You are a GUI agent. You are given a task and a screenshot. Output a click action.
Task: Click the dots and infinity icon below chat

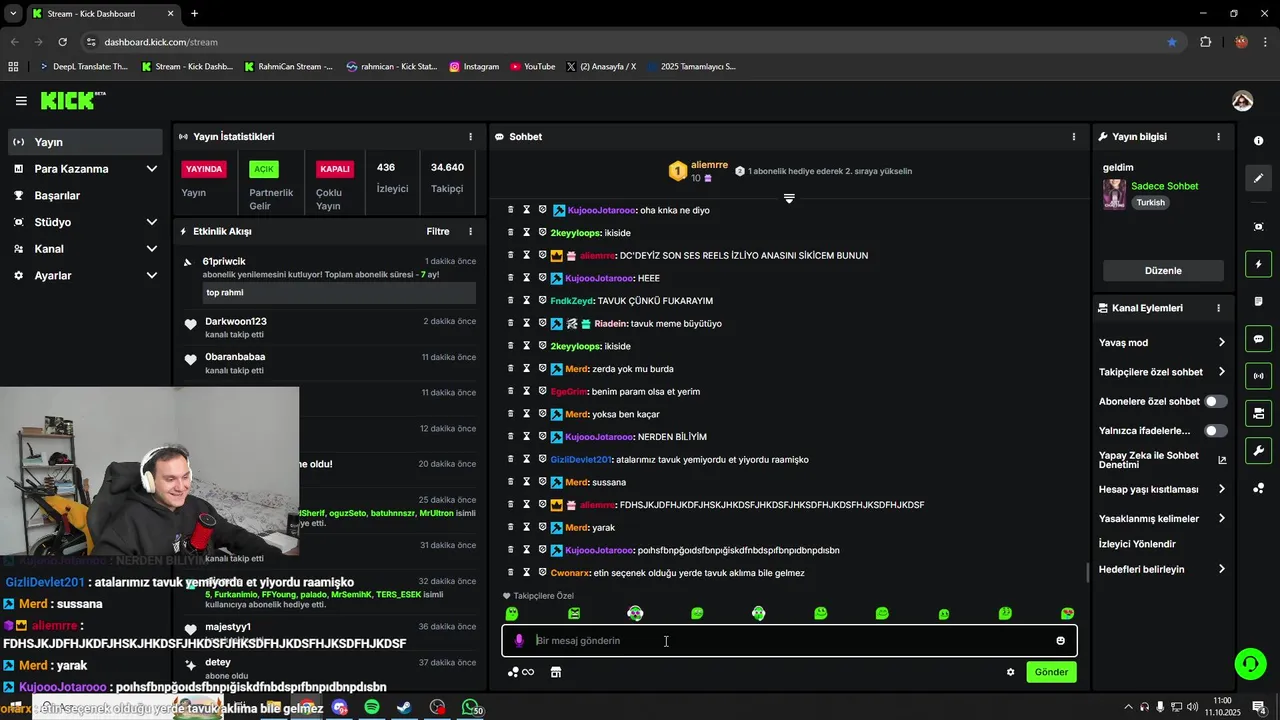[521, 672]
